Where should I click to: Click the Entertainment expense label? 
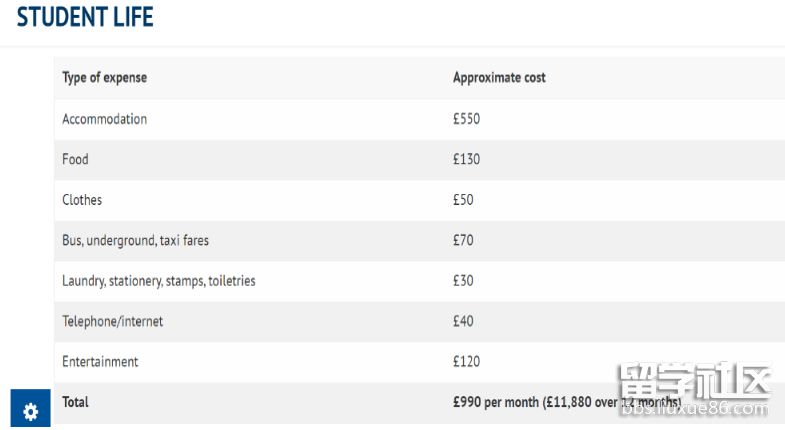(100, 362)
